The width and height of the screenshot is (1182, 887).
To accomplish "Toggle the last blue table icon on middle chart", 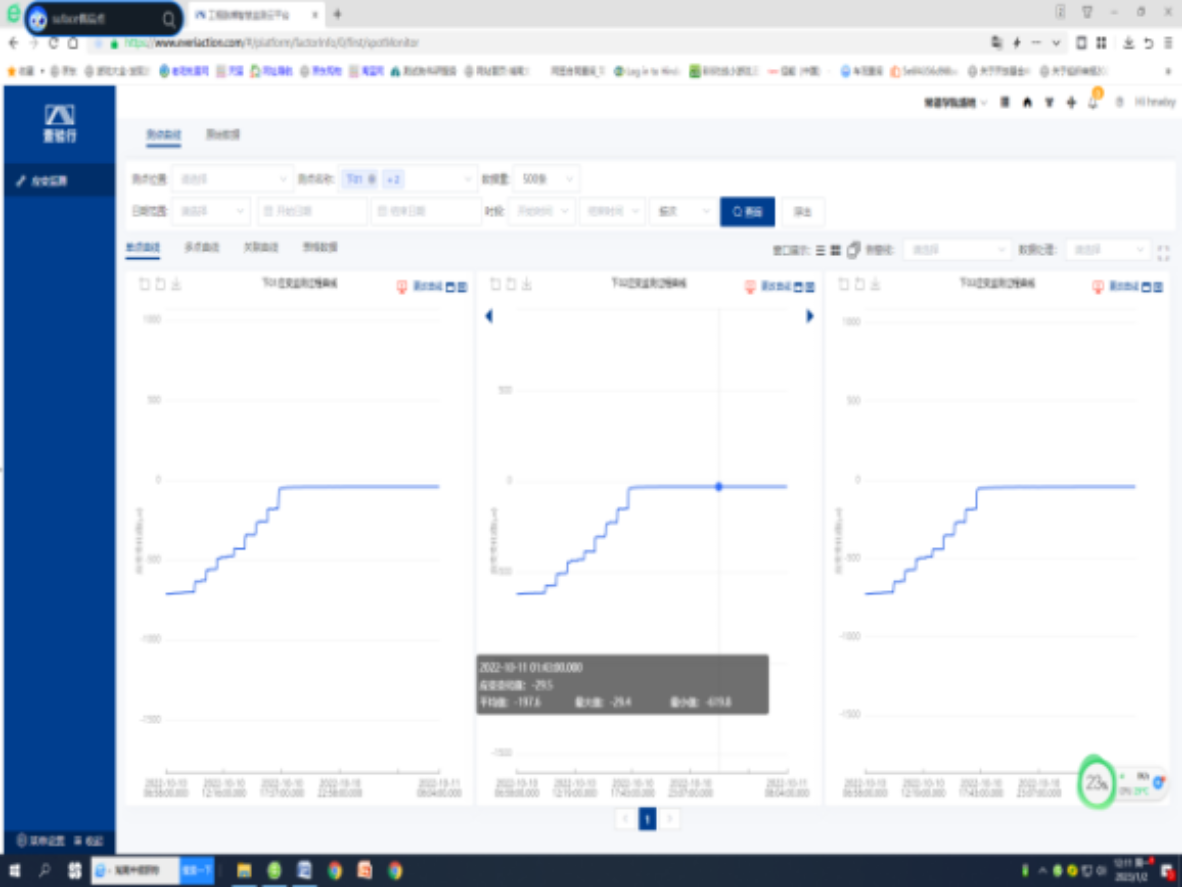I will click(810, 287).
